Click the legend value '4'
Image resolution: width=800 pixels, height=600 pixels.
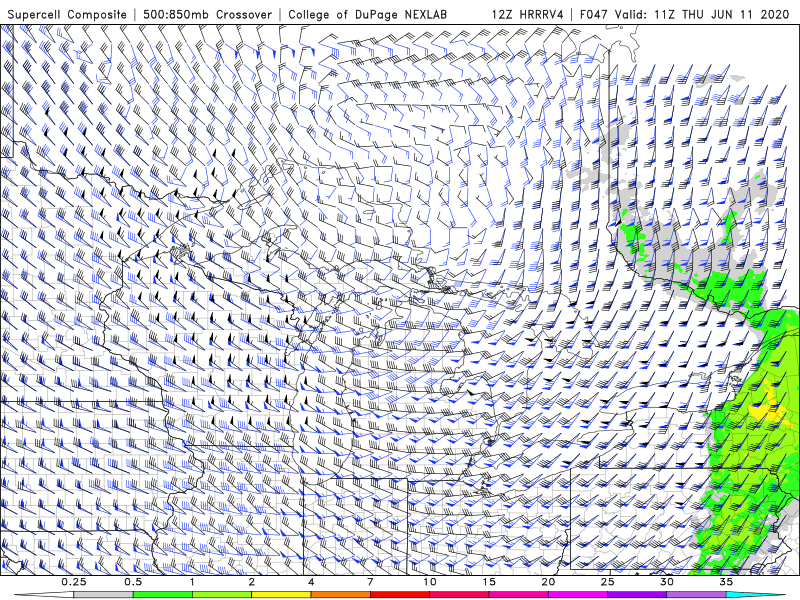(311, 582)
